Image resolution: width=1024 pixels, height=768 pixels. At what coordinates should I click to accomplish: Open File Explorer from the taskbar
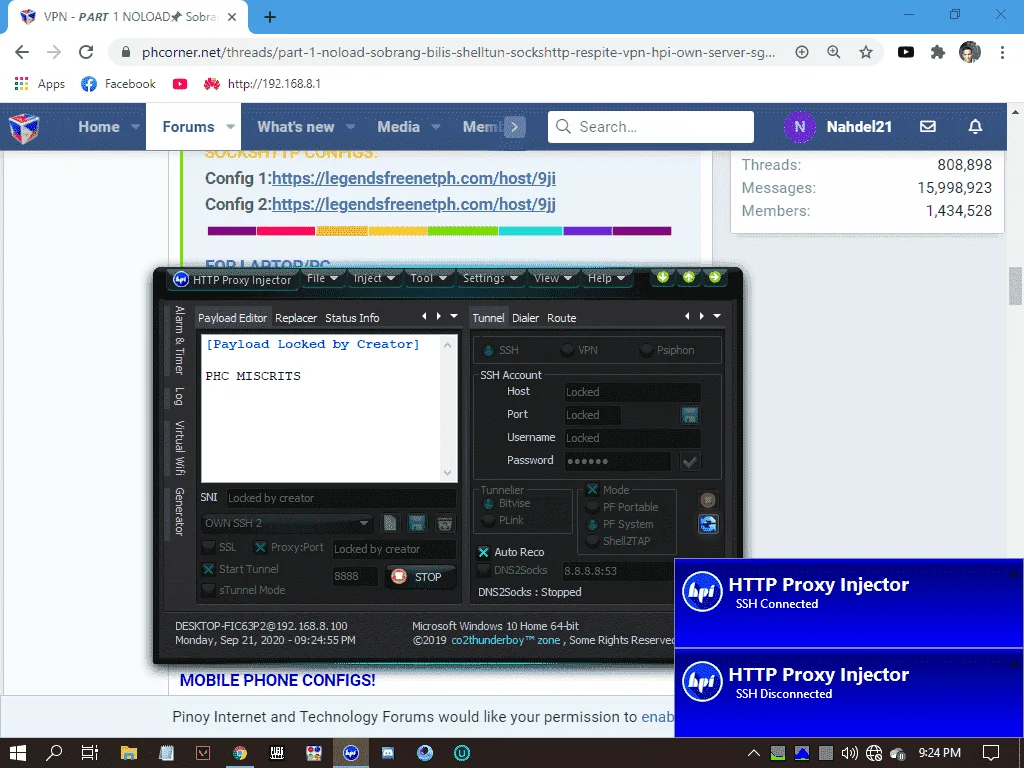[x=129, y=753]
